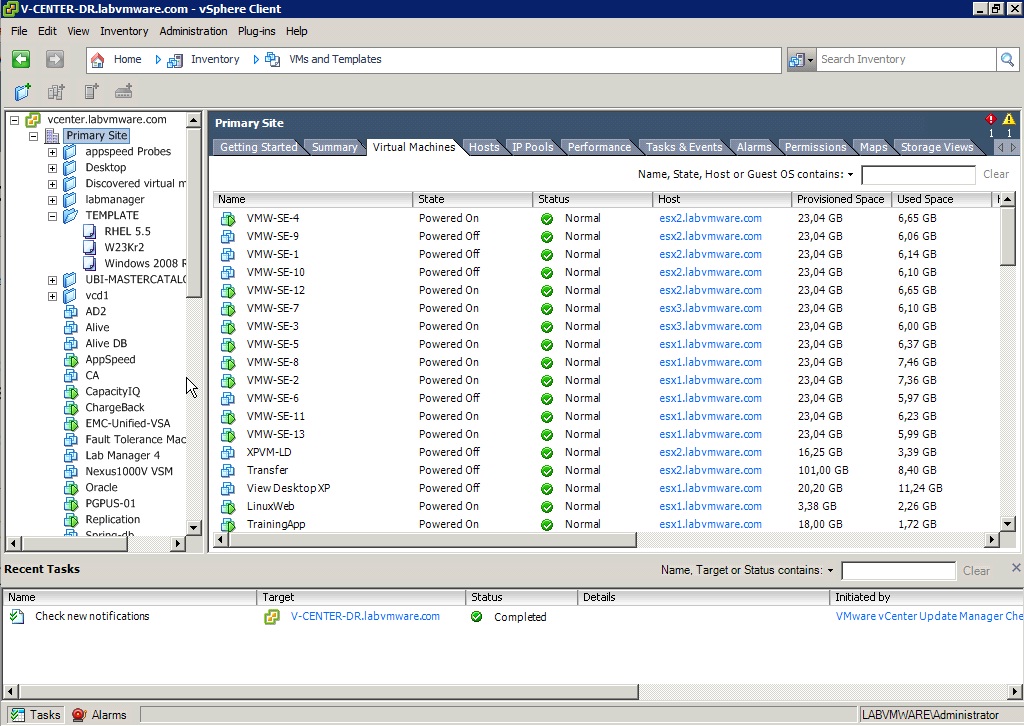Image resolution: width=1024 pixels, height=726 pixels.
Task: Click the Alarms bell icon in status bar
Action: [x=79, y=715]
